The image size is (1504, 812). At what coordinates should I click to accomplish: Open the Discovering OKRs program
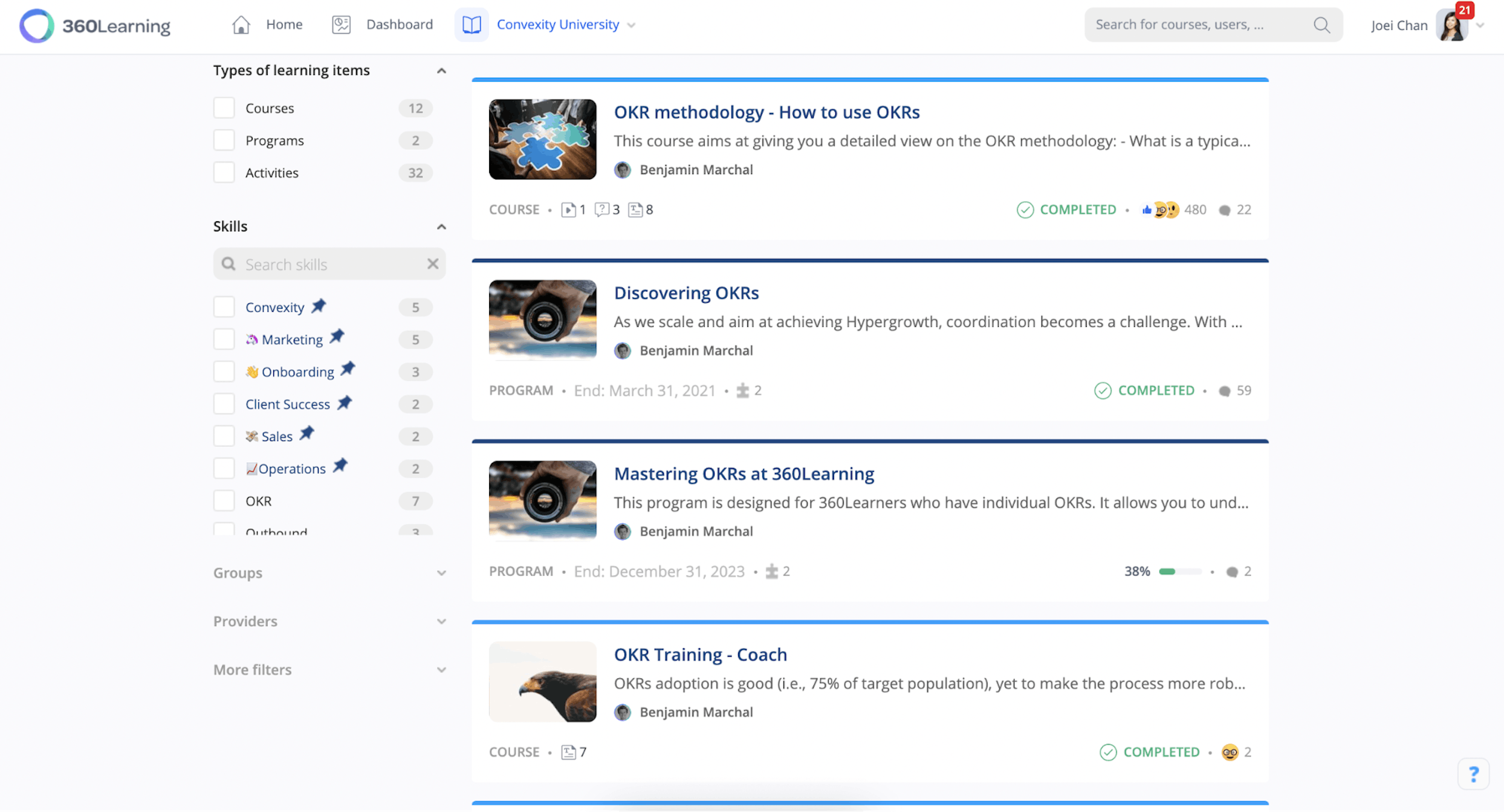click(x=686, y=292)
